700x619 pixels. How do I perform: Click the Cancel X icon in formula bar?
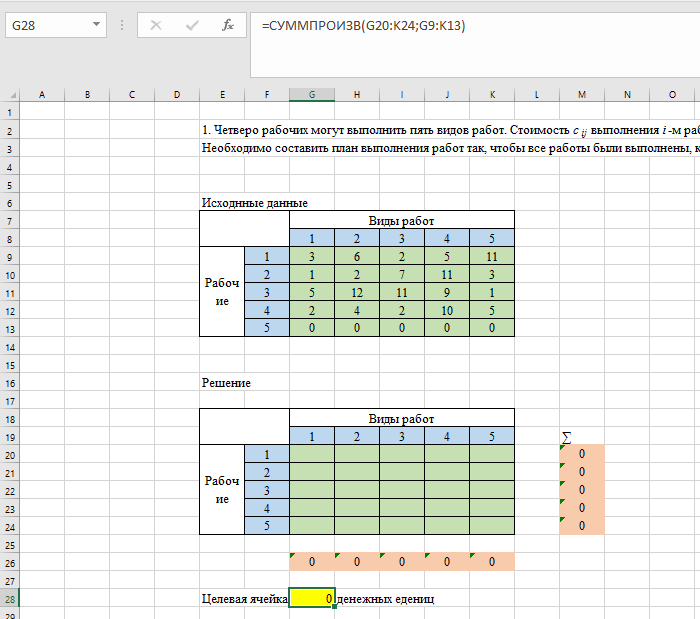pyautogui.click(x=156, y=25)
